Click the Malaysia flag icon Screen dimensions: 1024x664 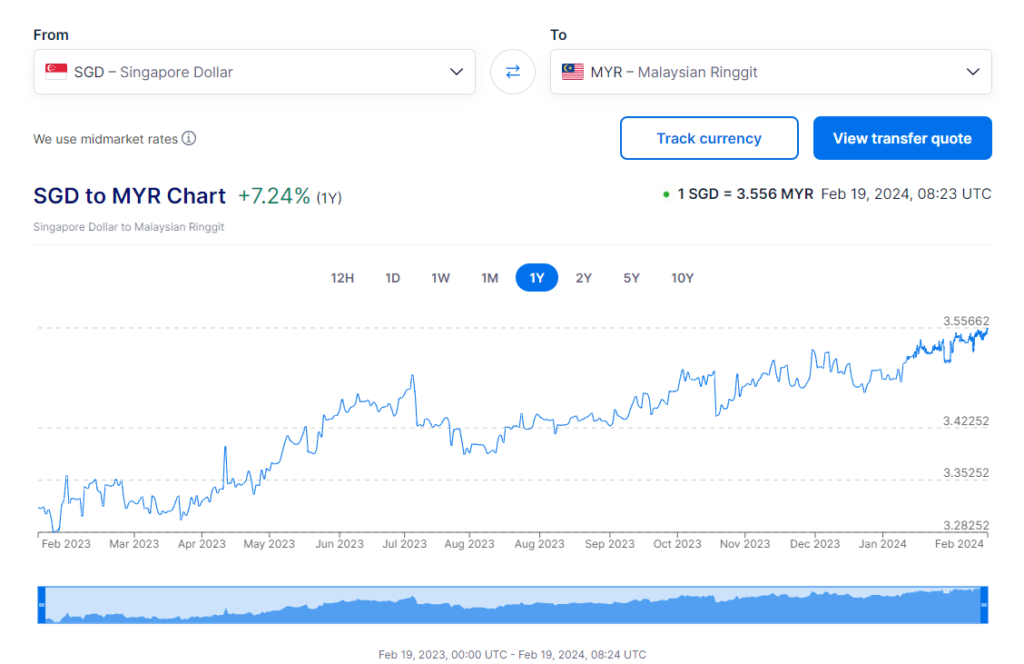tap(573, 72)
